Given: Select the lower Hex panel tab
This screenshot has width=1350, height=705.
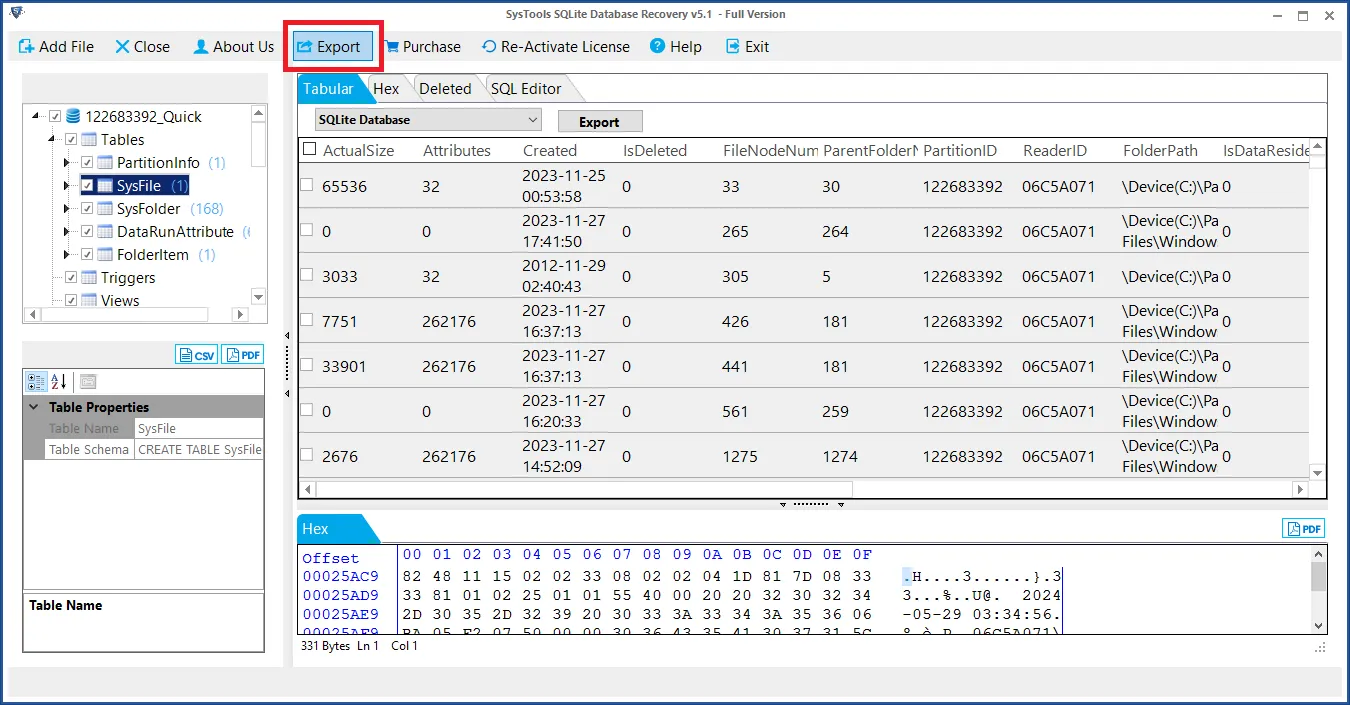Looking at the screenshot, I should tap(330, 528).
